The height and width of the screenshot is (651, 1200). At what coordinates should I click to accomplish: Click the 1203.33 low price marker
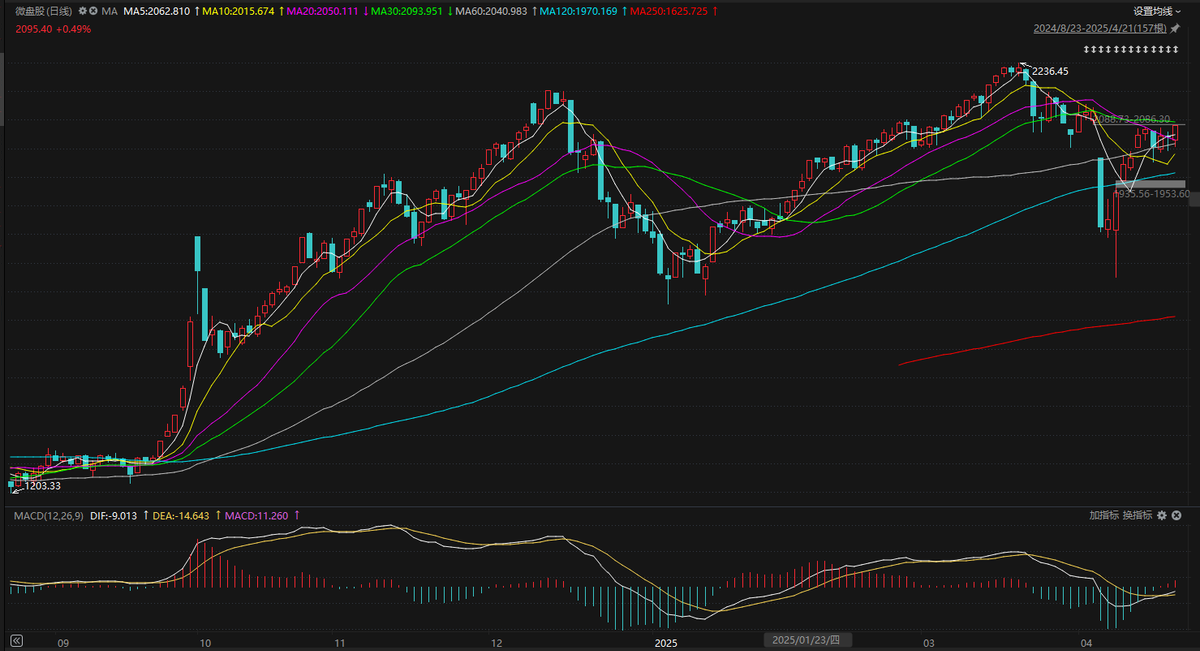pos(44,485)
